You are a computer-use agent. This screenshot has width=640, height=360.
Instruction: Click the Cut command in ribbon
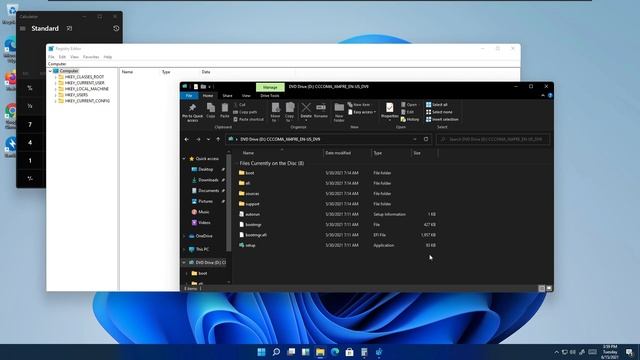coord(239,105)
